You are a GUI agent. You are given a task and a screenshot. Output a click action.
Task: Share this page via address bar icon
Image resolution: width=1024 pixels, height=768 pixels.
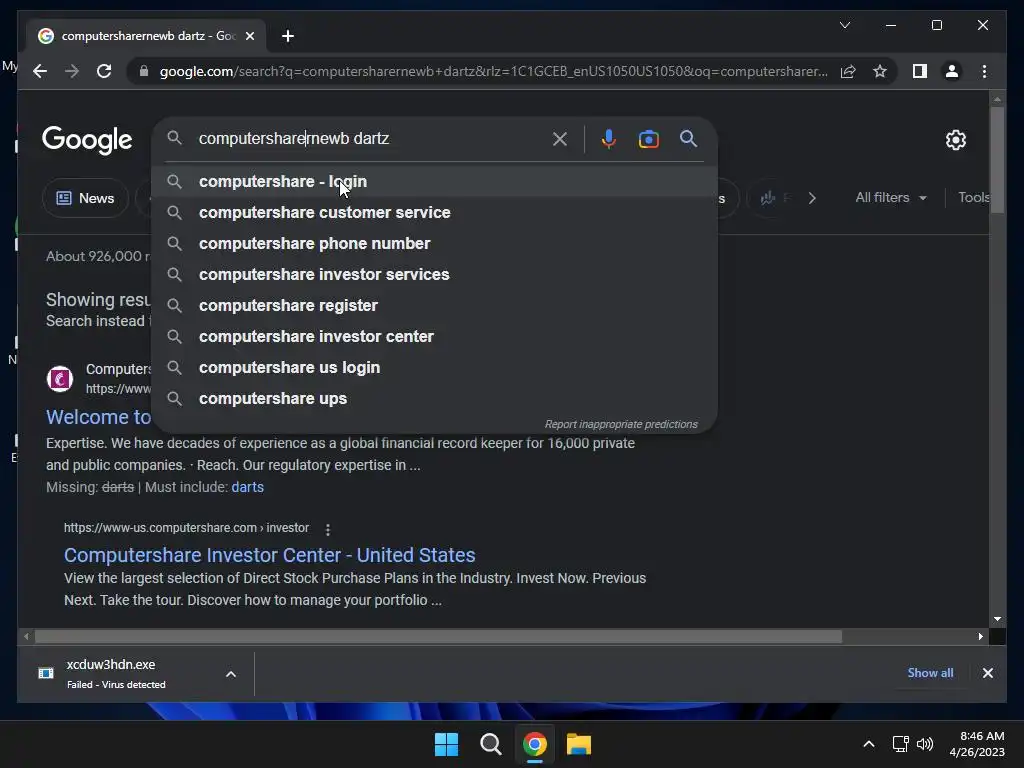(848, 71)
